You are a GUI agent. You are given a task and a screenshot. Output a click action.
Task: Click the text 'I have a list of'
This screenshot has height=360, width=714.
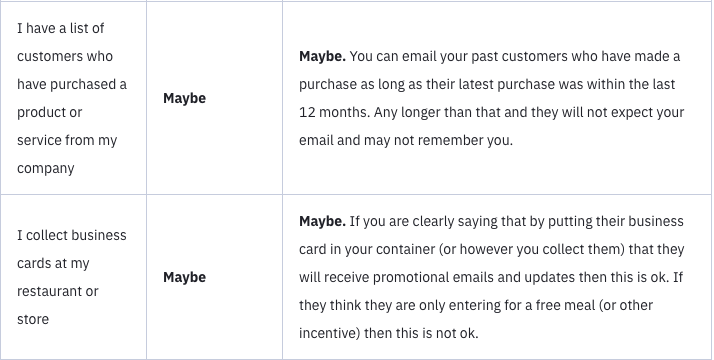(61, 28)
